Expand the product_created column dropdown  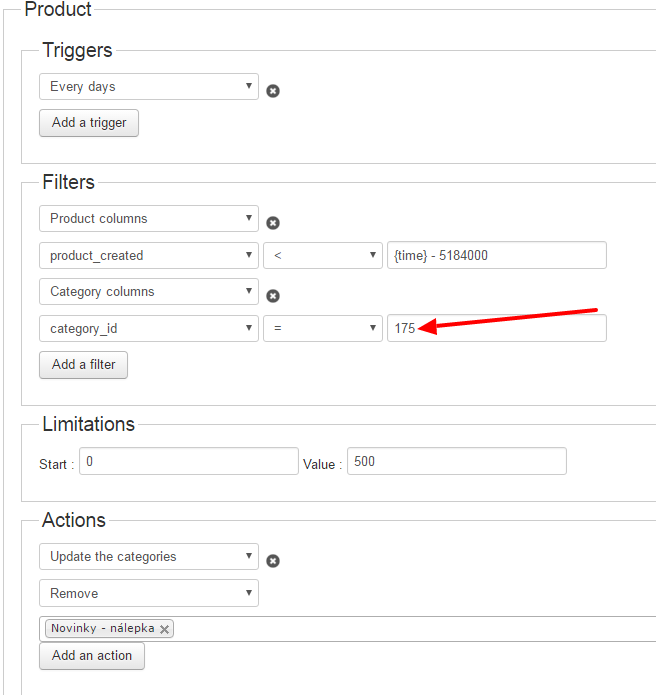[148, 256]
